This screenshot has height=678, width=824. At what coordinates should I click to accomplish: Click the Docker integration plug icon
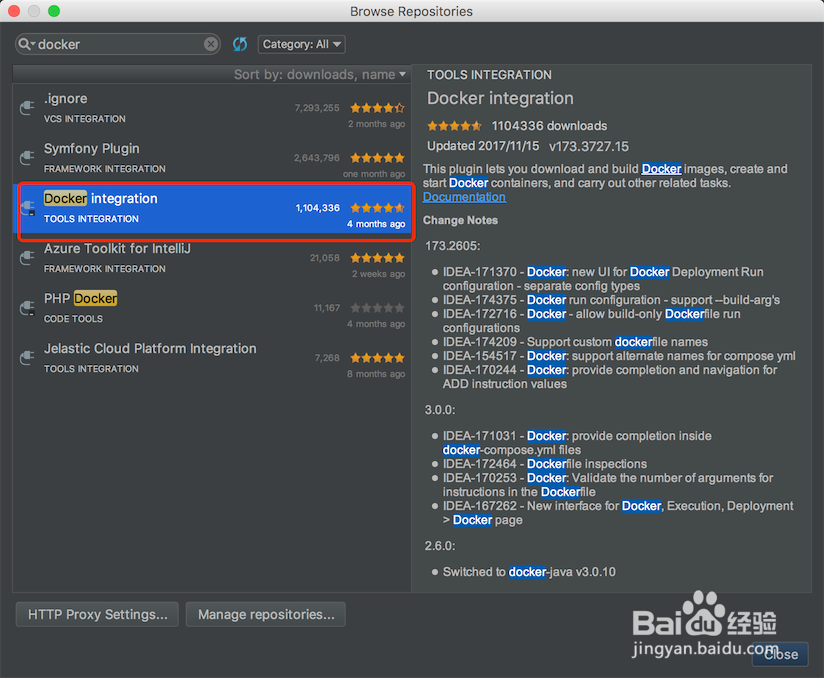click(27, 208)
